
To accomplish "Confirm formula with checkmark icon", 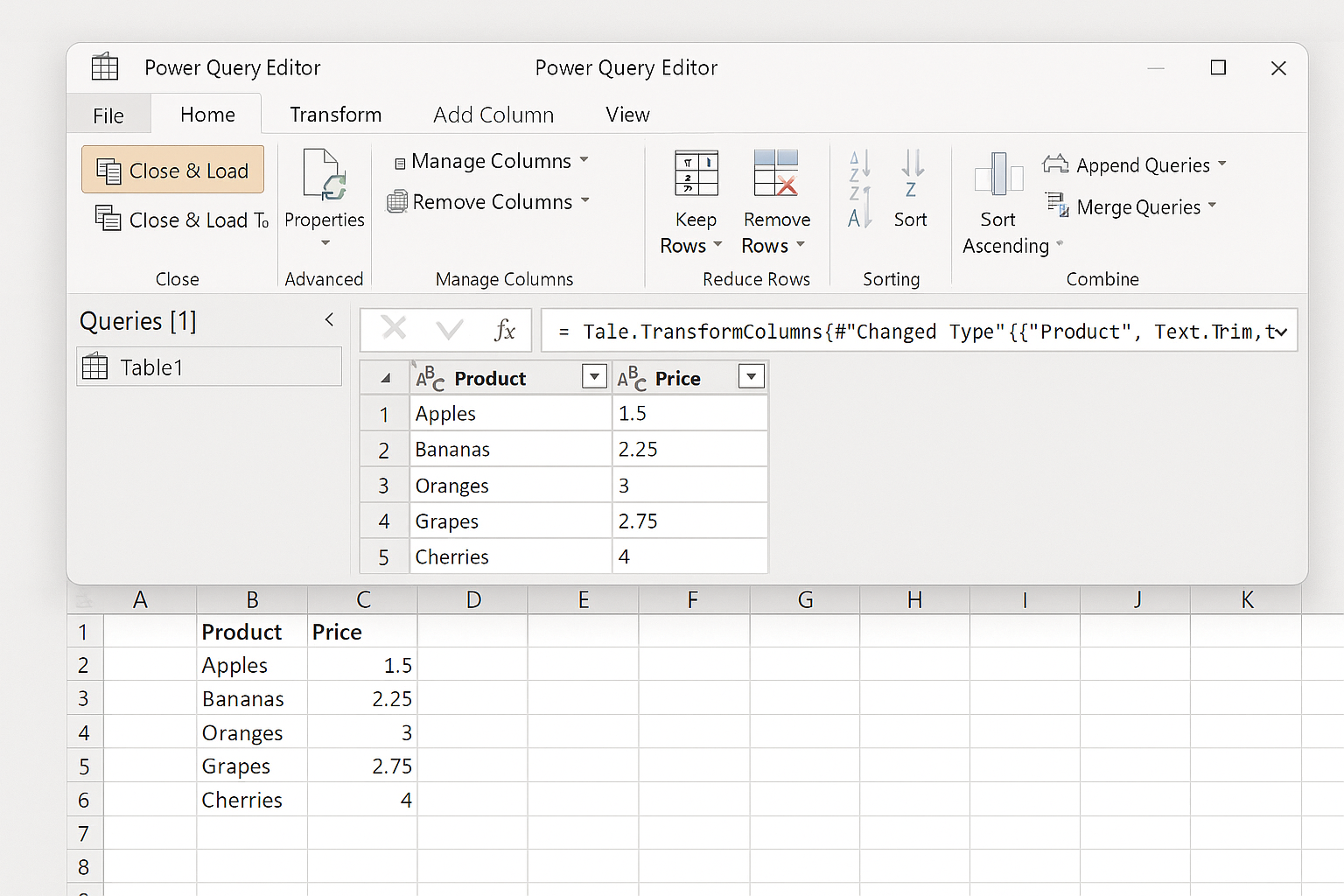I will 450,330.
